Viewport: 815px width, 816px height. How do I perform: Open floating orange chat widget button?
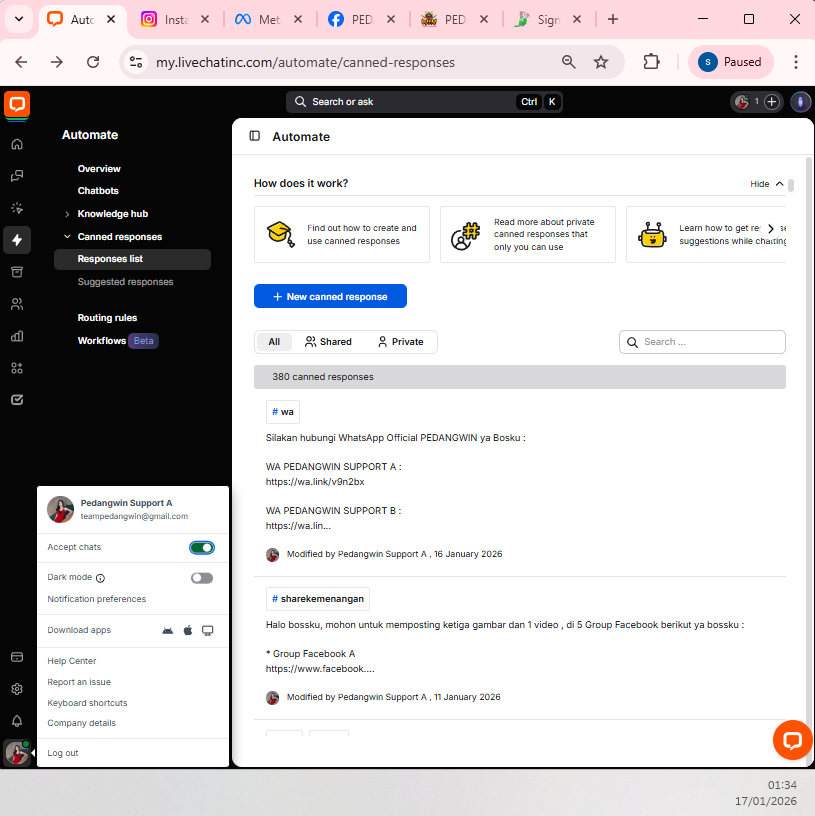coord(792,740)
